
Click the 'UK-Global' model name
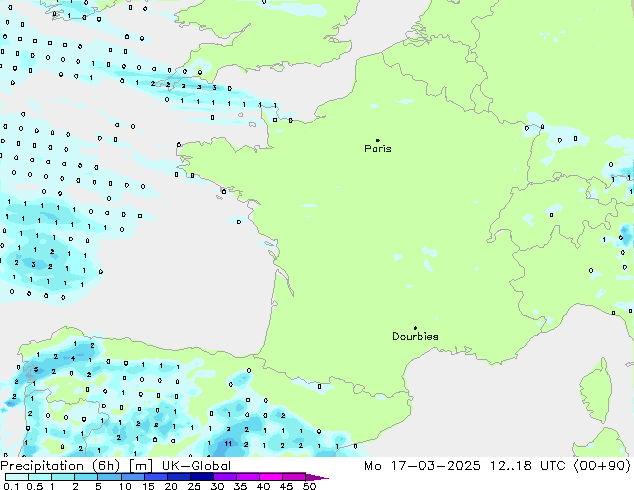click(x=197, y=466)
